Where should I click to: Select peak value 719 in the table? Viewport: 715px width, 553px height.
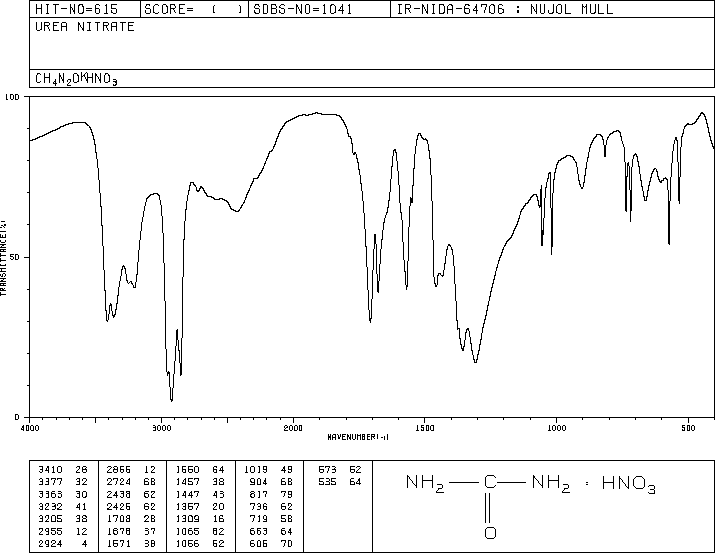[259, 519]
